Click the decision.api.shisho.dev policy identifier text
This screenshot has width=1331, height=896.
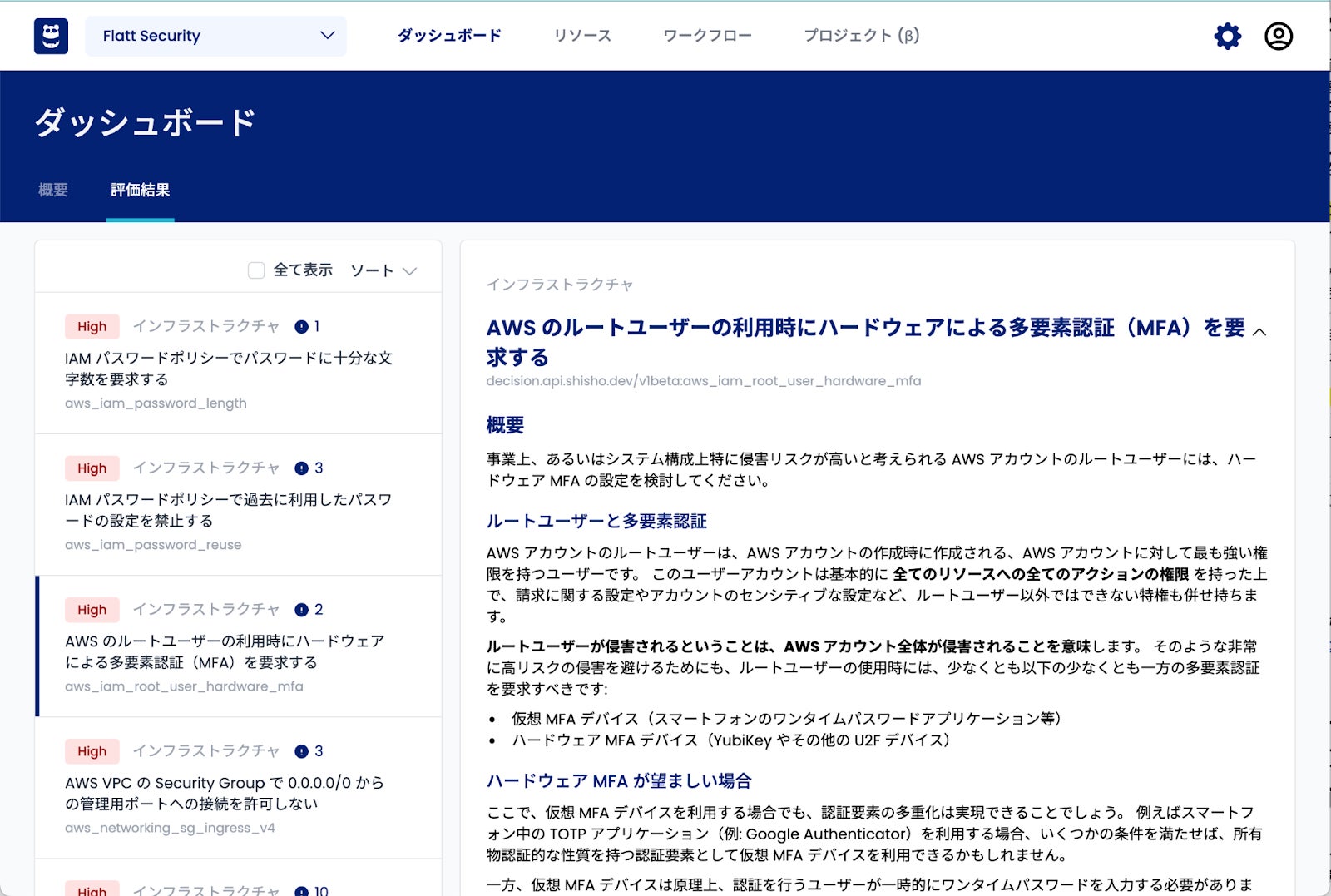pos(704,381)
